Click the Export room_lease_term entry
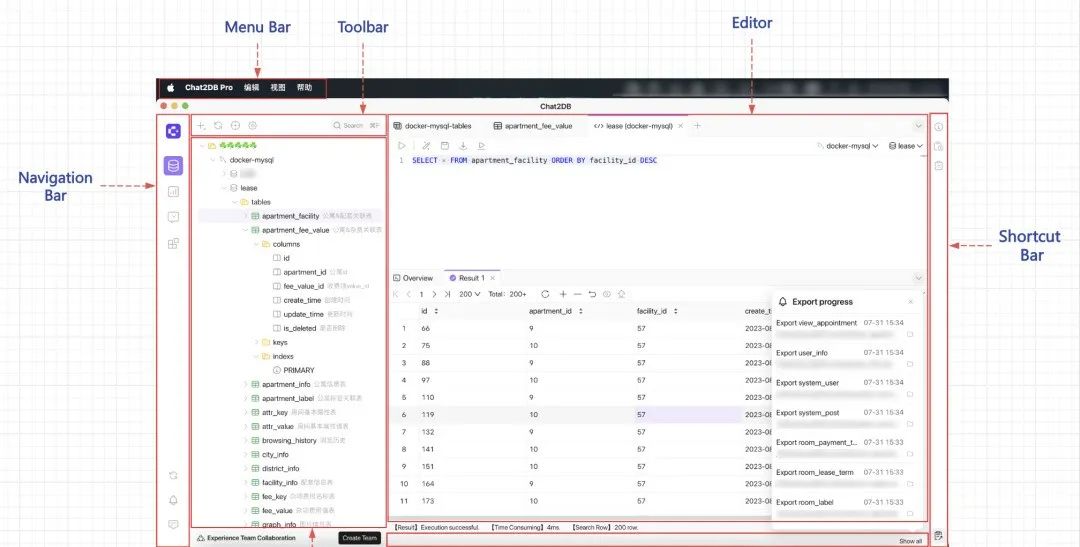 pos(815,473)
